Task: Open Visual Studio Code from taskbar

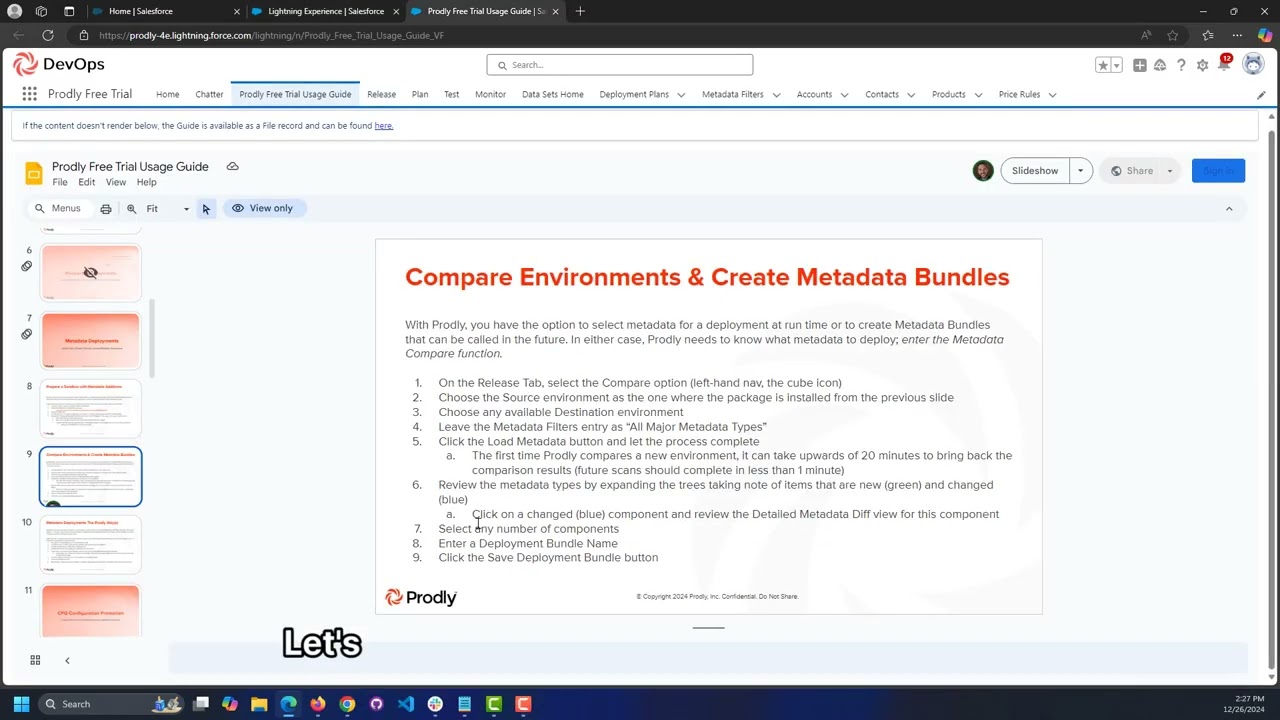Action: click(405, 704)
